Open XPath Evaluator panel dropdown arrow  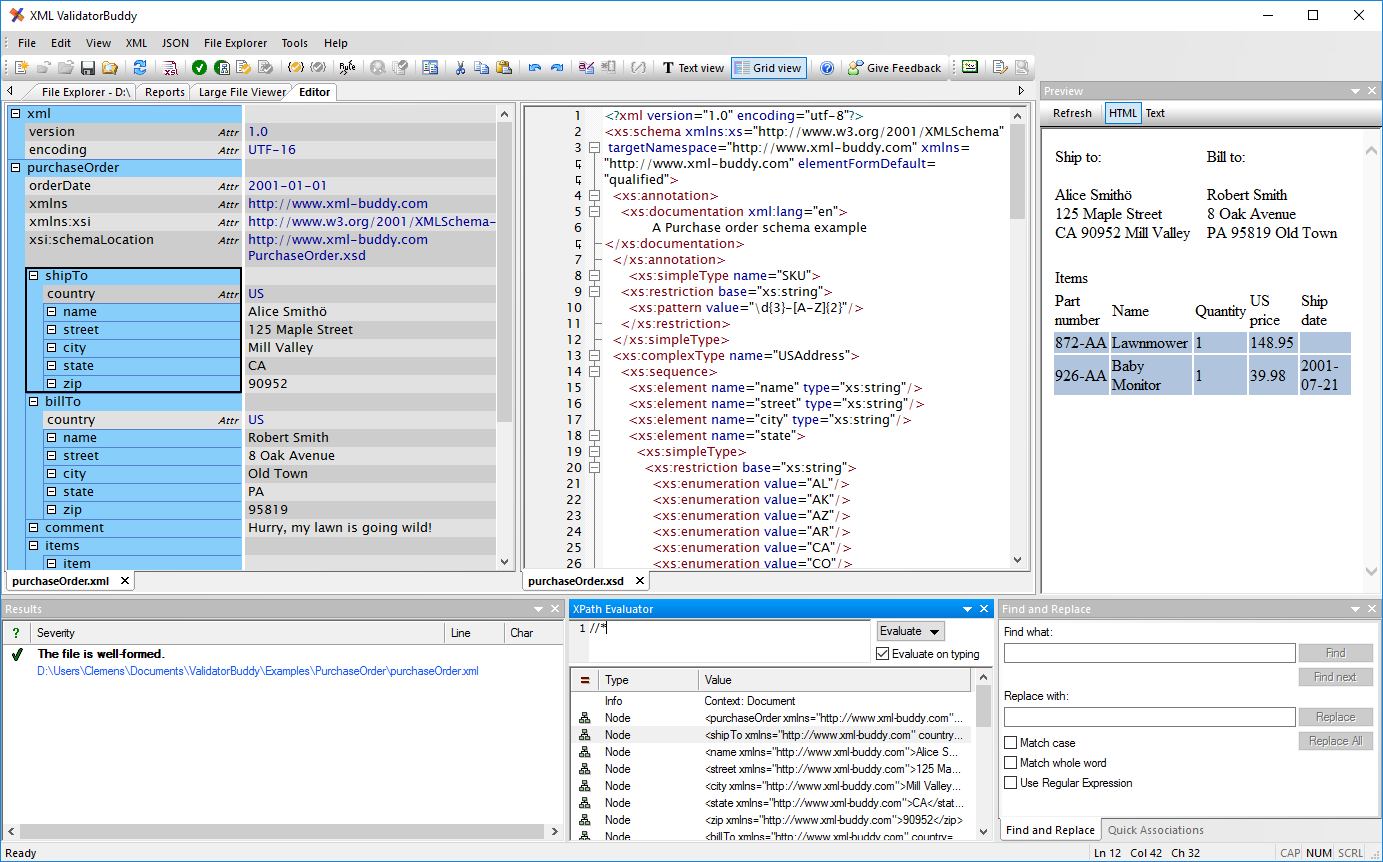[968, 609]
